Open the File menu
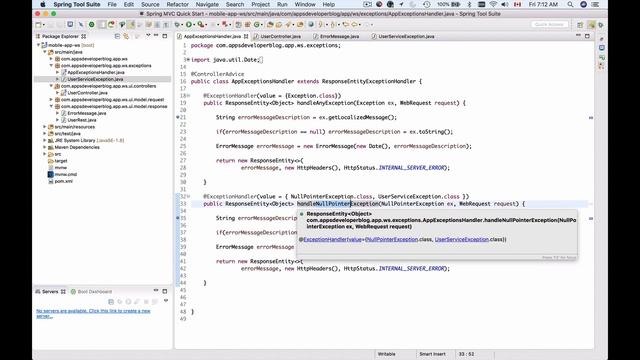The width and height of the screenshot is (640, 360). 112,4
